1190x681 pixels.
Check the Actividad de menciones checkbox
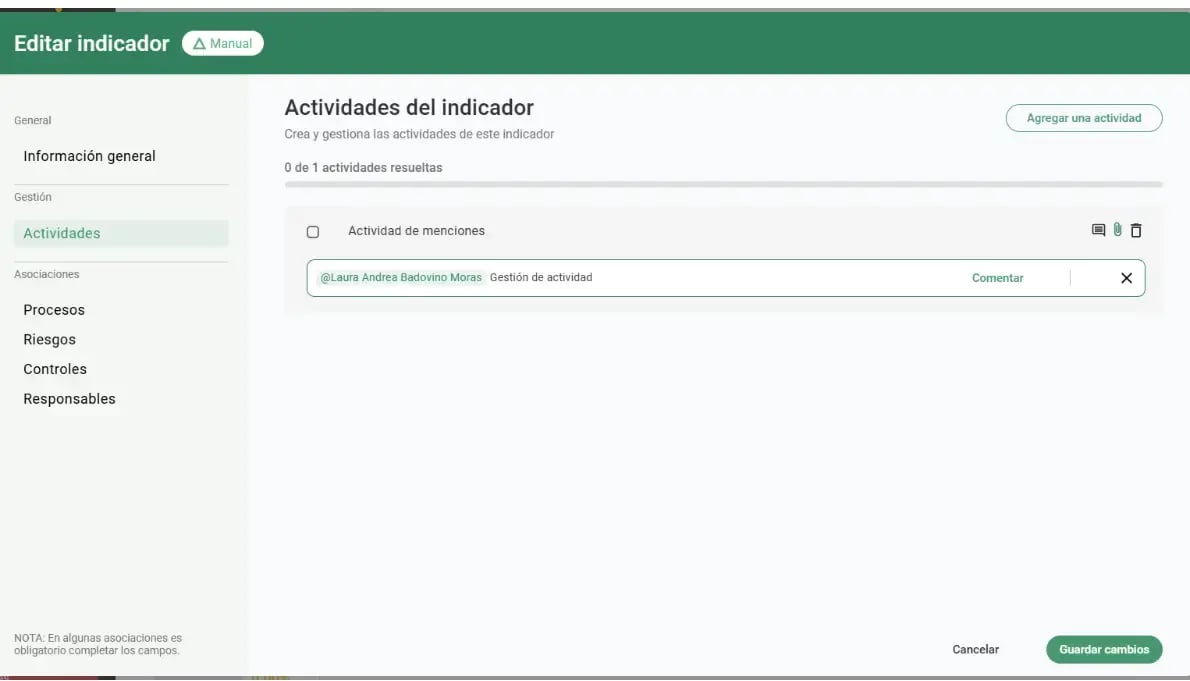(313, 232)
